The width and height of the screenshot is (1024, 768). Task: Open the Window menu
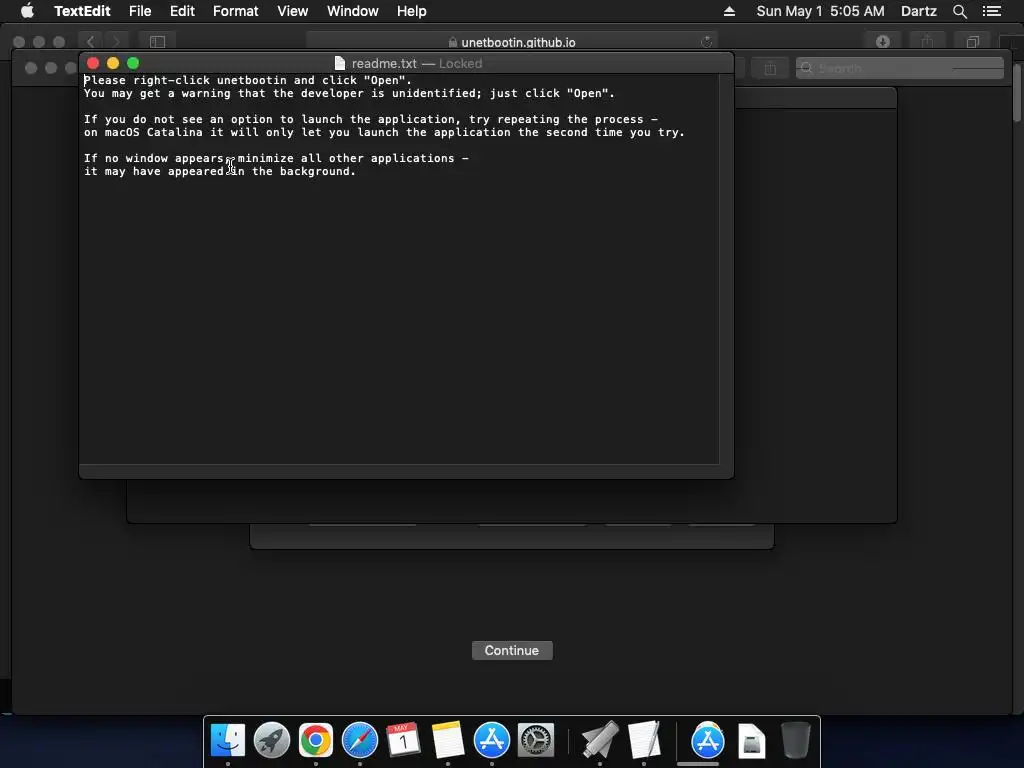353,11
